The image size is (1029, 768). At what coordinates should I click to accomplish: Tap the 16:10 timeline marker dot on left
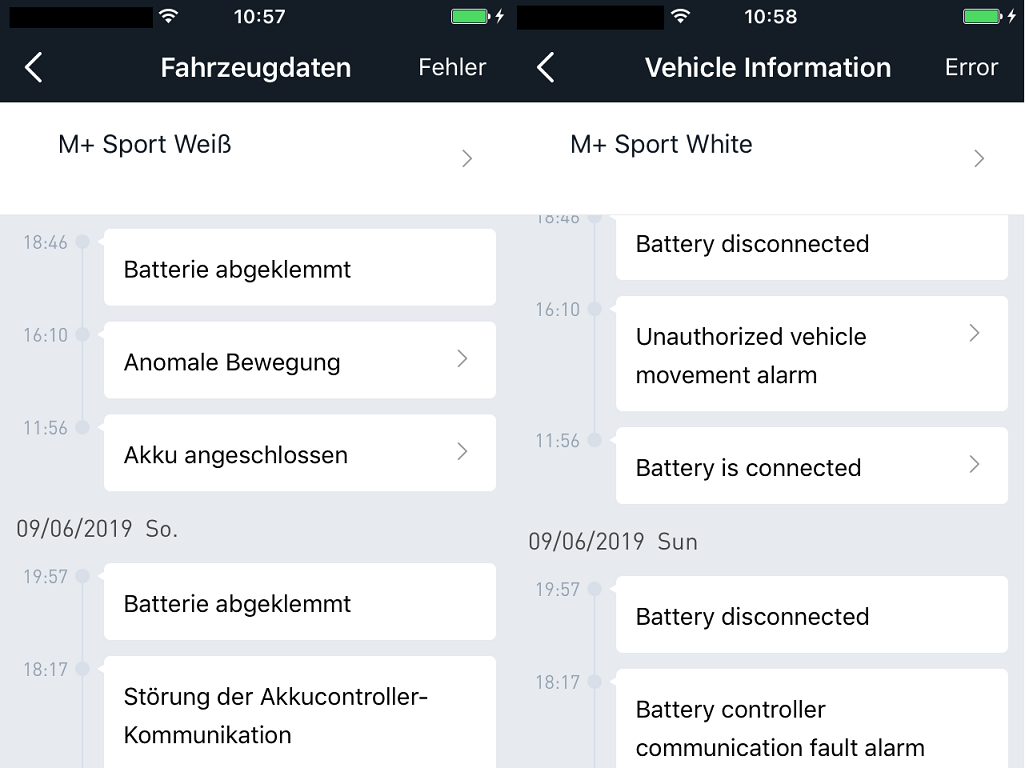pyautogui.click(x=82, y=335)
